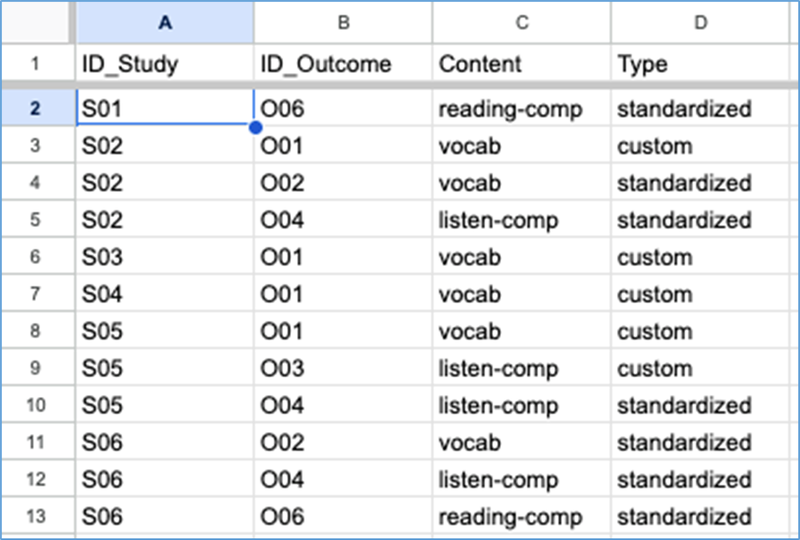800x540 pixels.
Task: Select cell O06 in row 2
Action: pyautogui.click(x=343, y=108)
